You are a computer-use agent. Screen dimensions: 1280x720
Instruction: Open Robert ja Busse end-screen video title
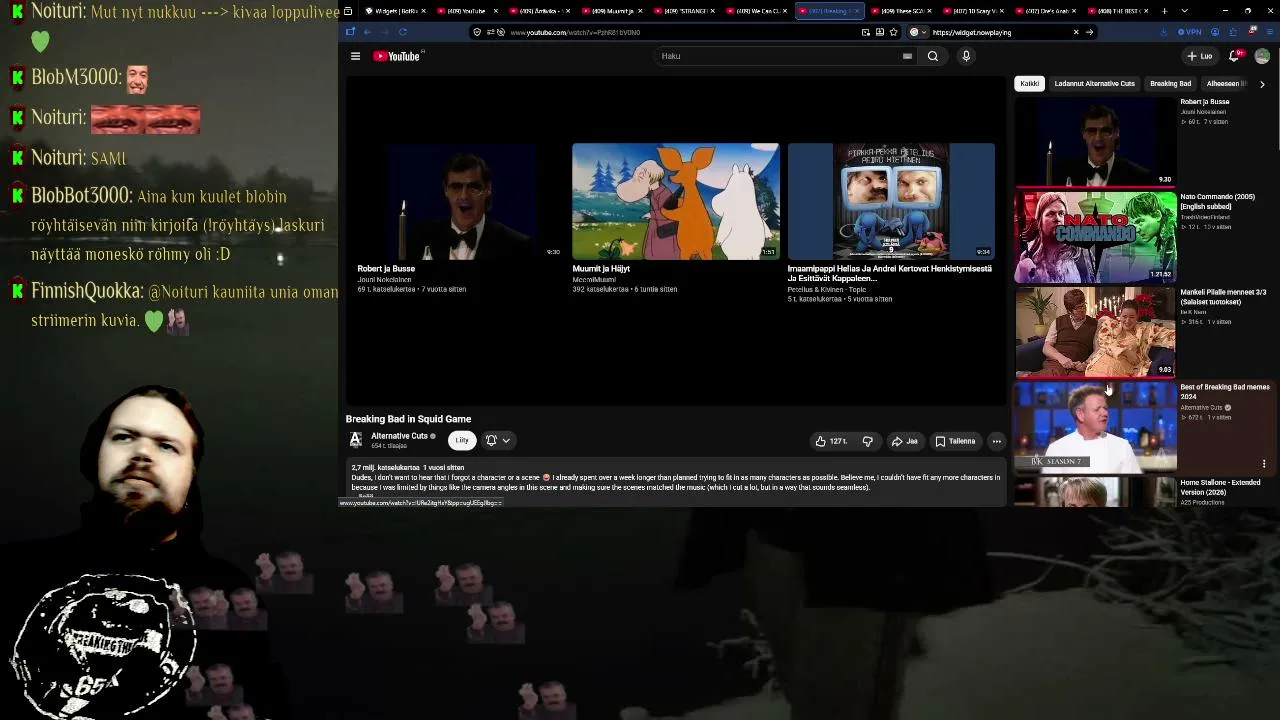(386, 269)
